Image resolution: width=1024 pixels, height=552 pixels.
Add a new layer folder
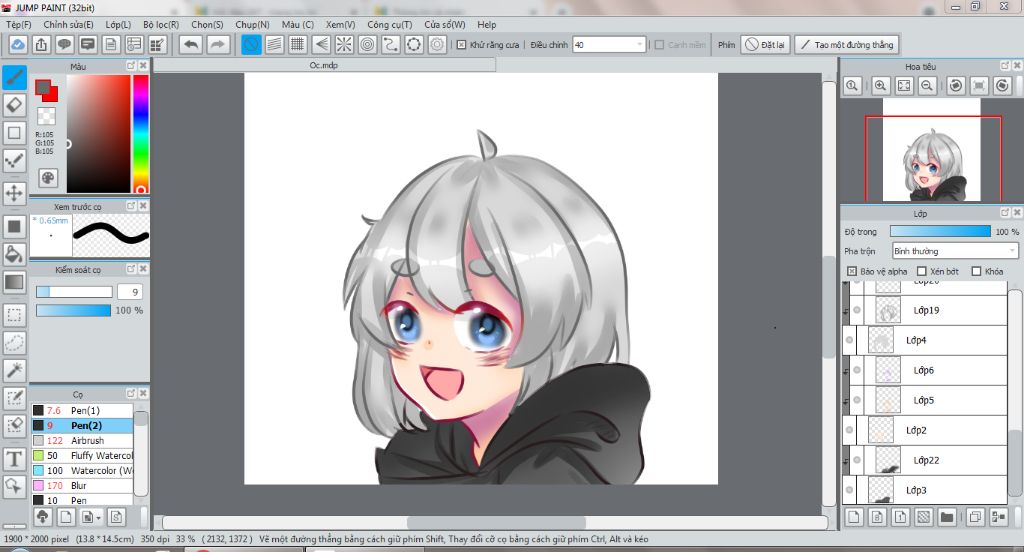click(x=946, y=517)
